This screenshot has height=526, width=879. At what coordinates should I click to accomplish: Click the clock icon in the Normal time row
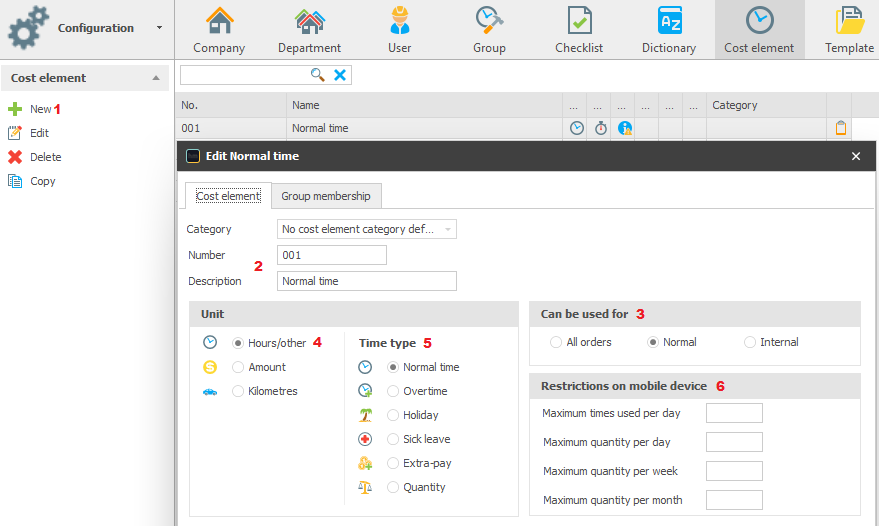[577, 128]
